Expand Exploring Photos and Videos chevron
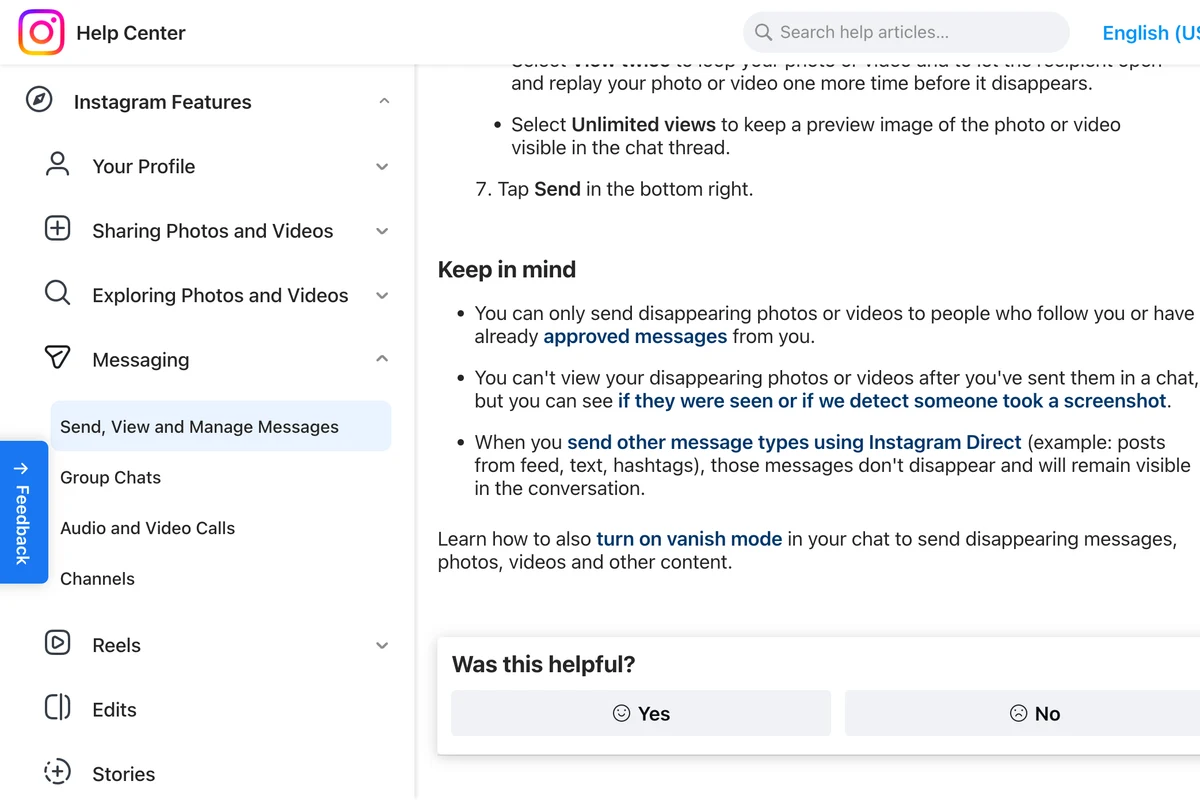This screenshot has width=1200, height=800. point(382,296)
